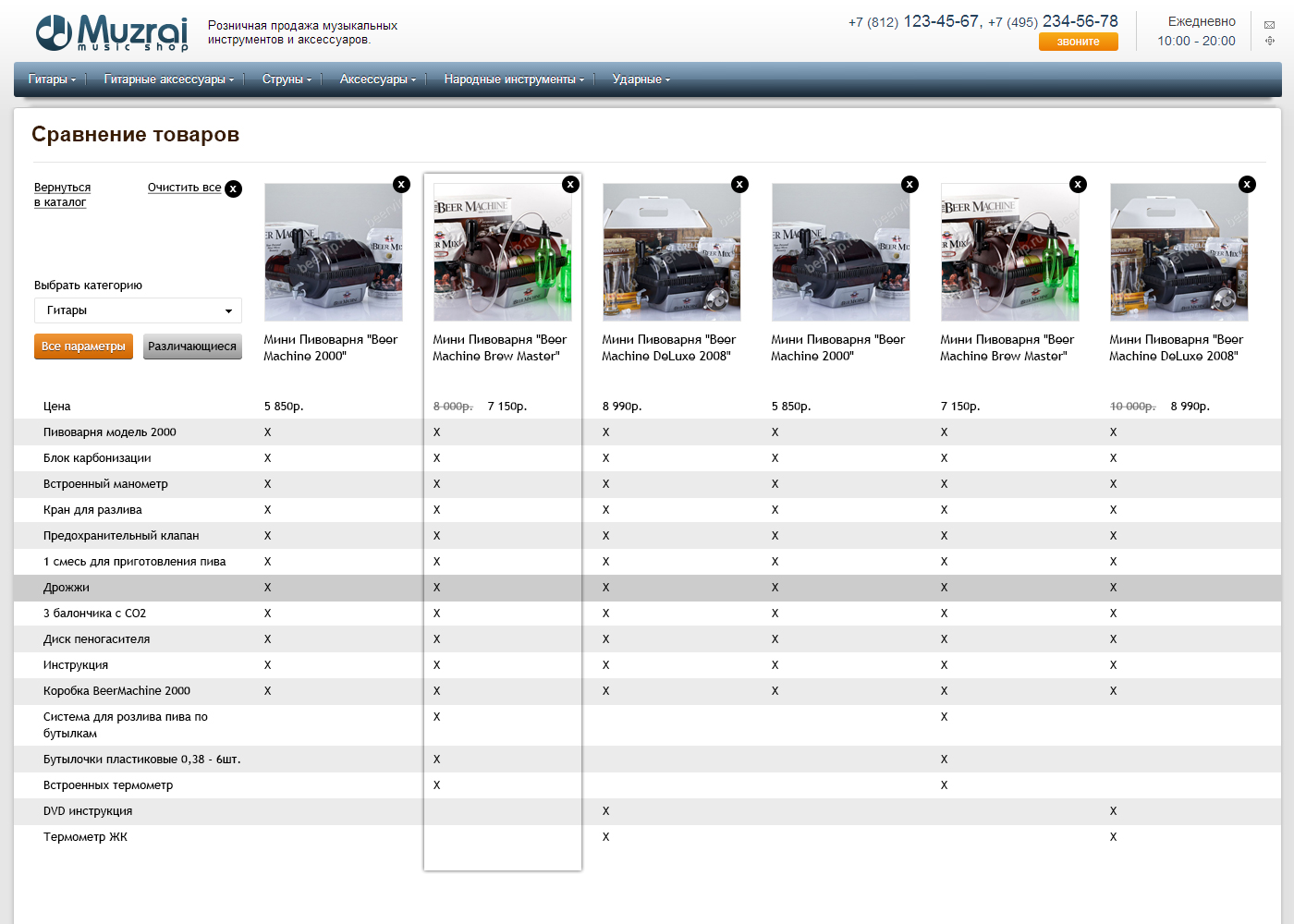The height and width of the screenshot is (924, 1294).
Task: Open the Ударные menu item
Action: click(641, 79)
